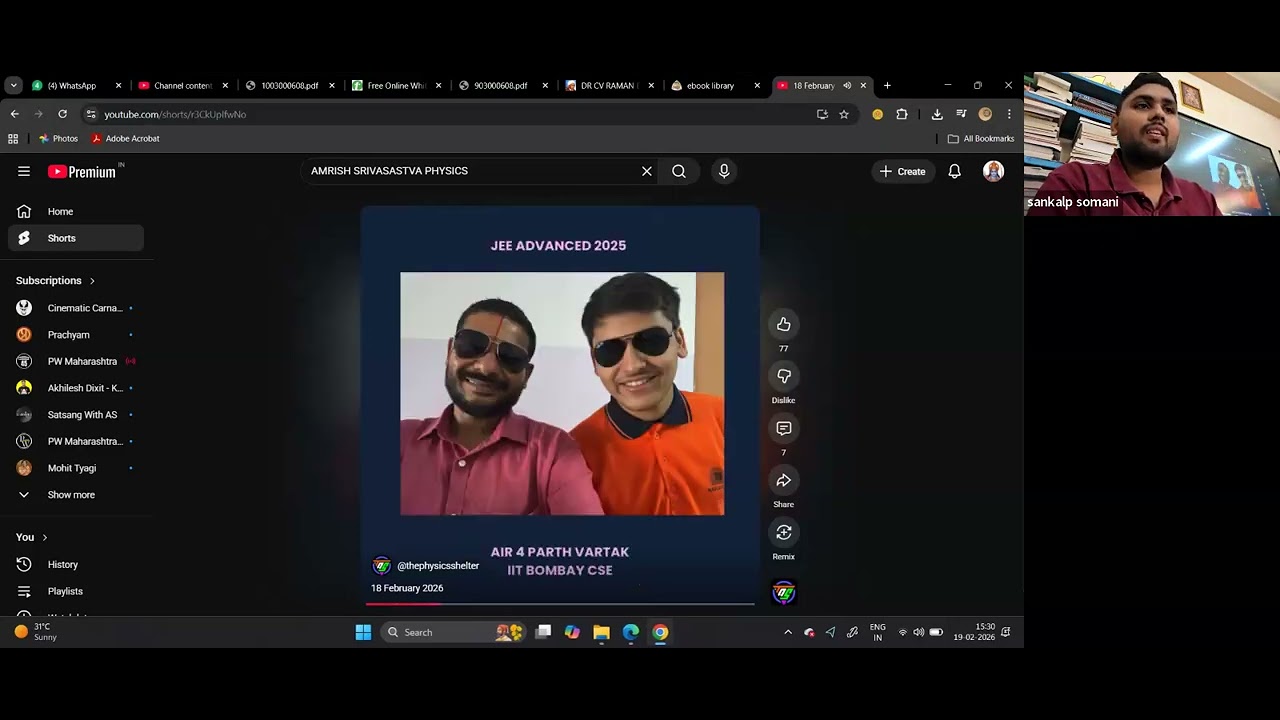This screenshot has width=1280, height=720.
Task: Open the Short's comments
Action: (x=784, y=428)
